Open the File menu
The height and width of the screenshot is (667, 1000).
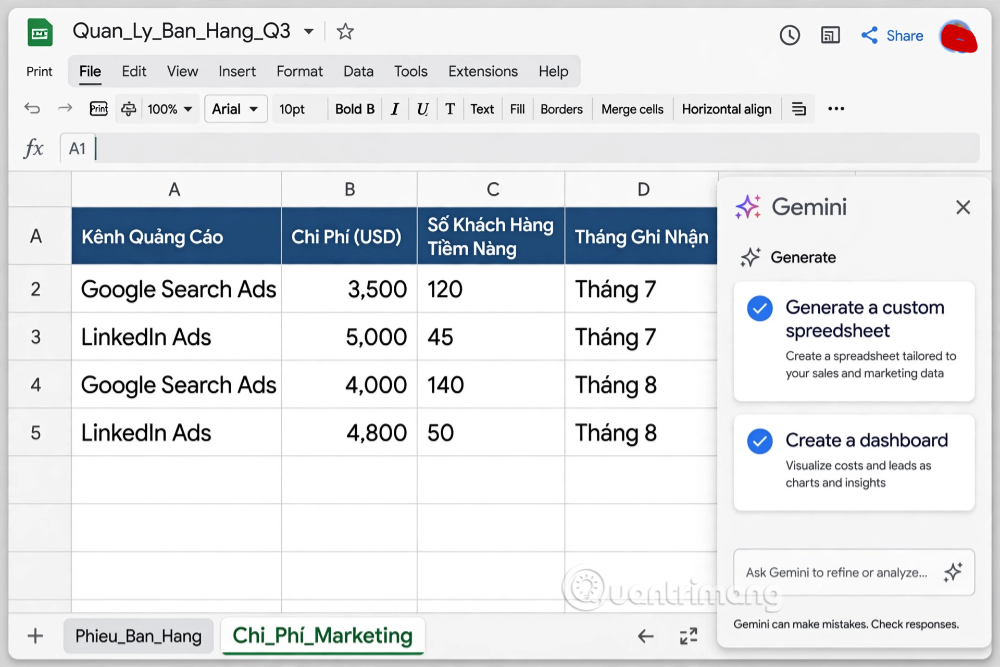(90, 71)
